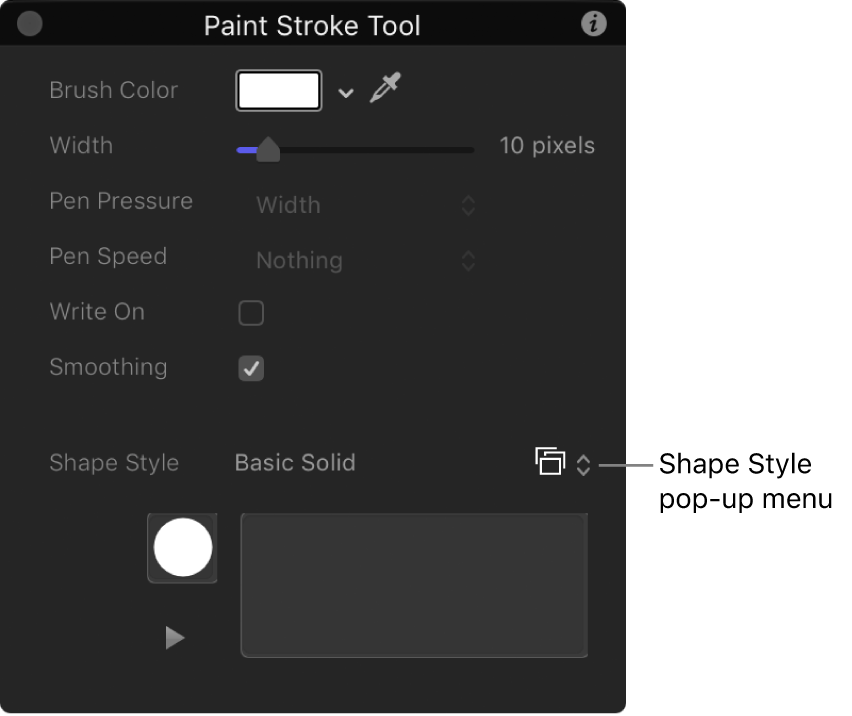Click the chevron inside the Shape Style menu control
The width and height of the screenshot is (852, 716).
[583, 463]
